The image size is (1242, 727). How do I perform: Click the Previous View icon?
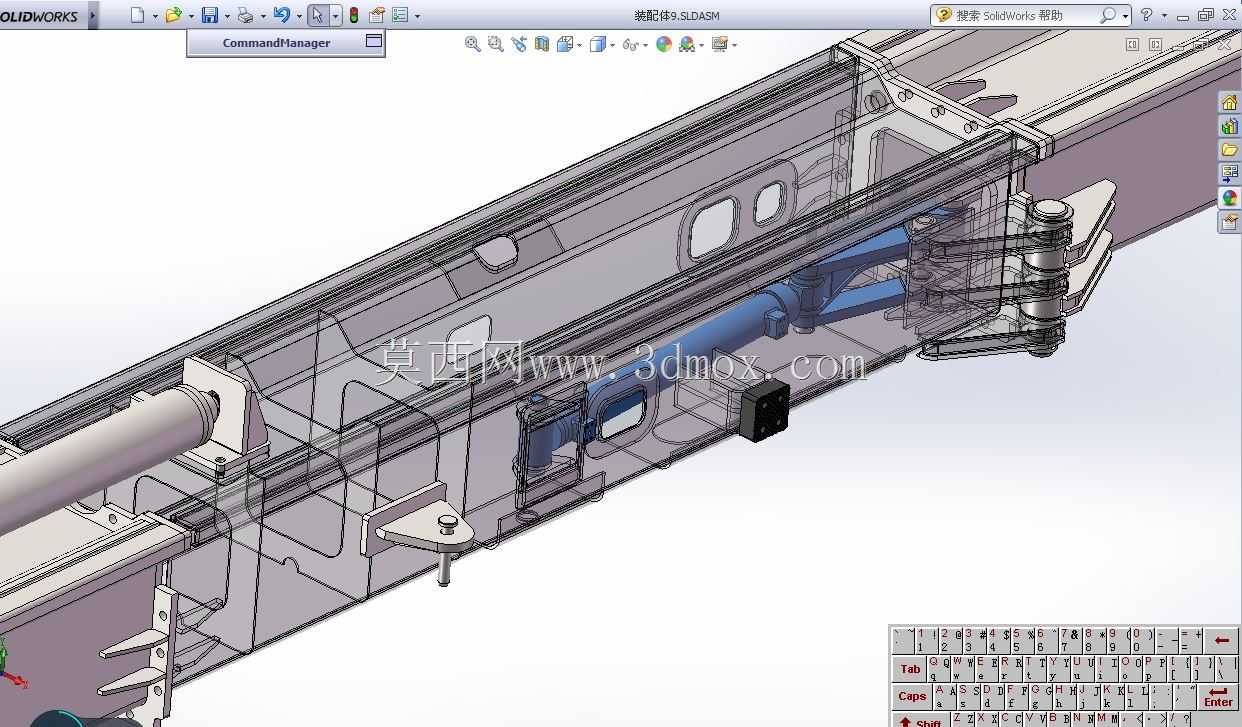click(519, 44)
